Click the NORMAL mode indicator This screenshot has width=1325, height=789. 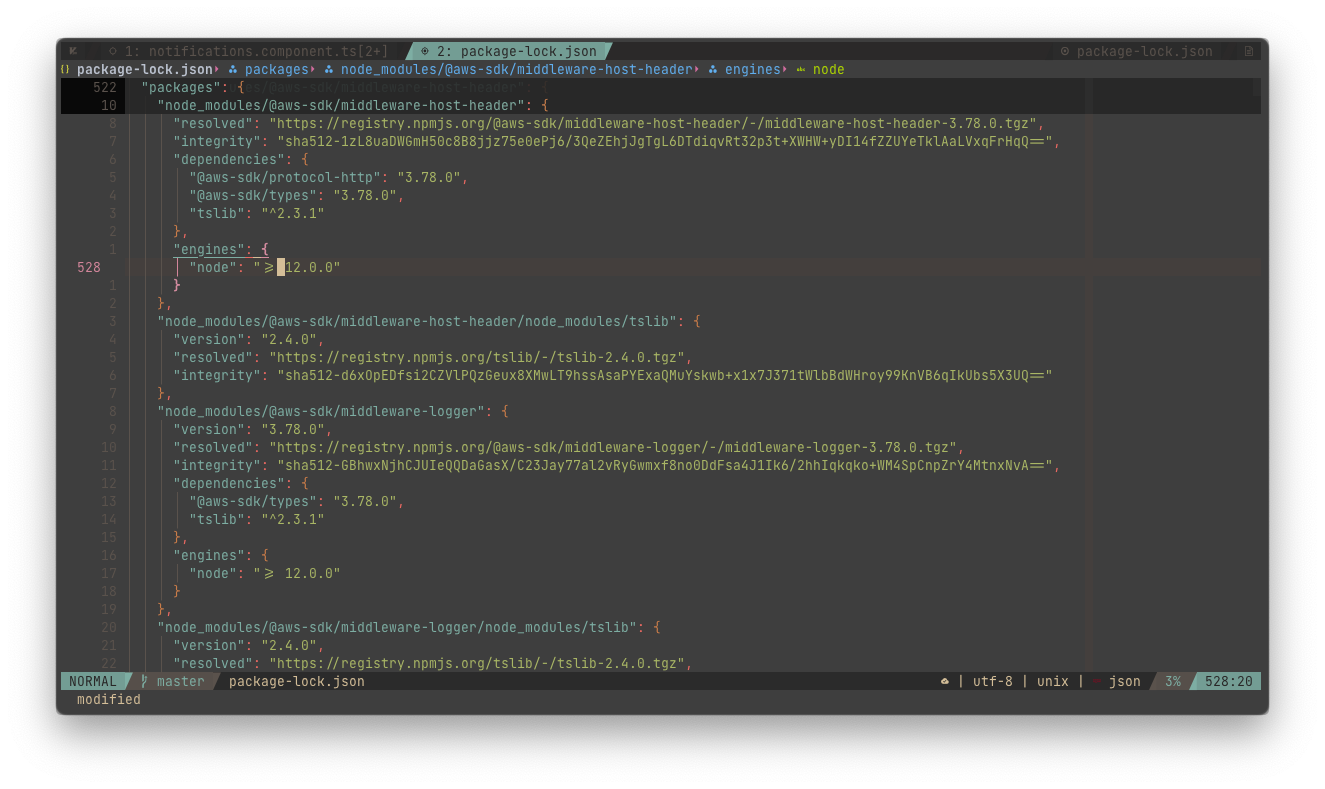92,681
